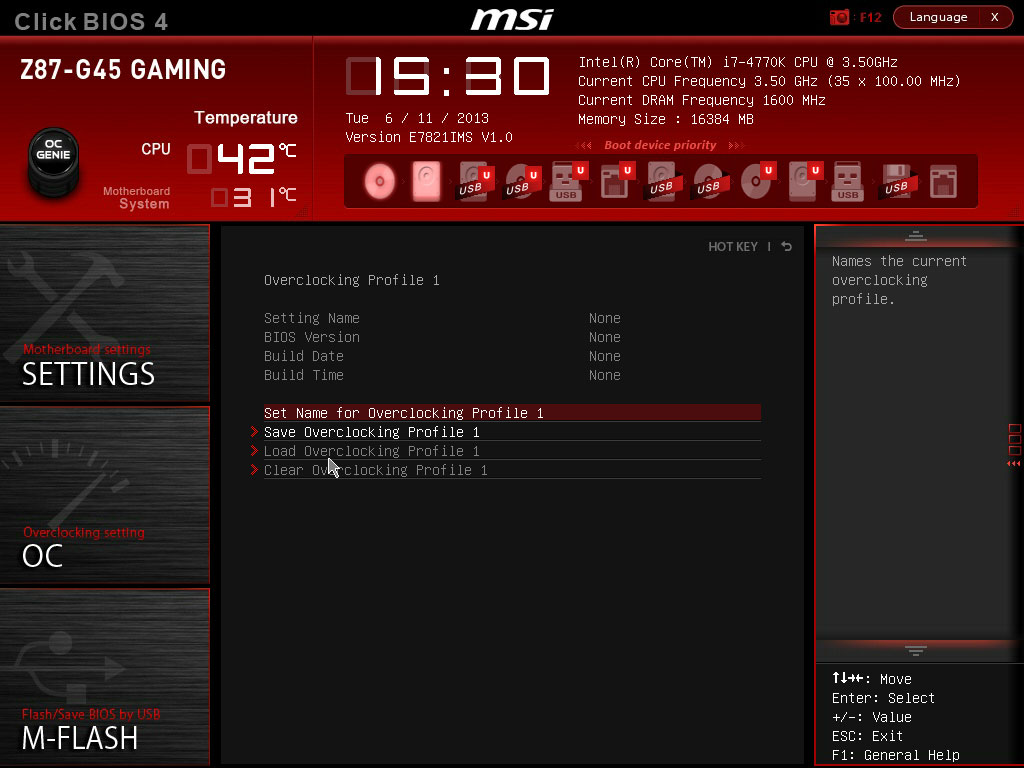1024x768 pixels.
Task: Click 'Memory Size : 16384 MB' text
Action: [665, 119]
